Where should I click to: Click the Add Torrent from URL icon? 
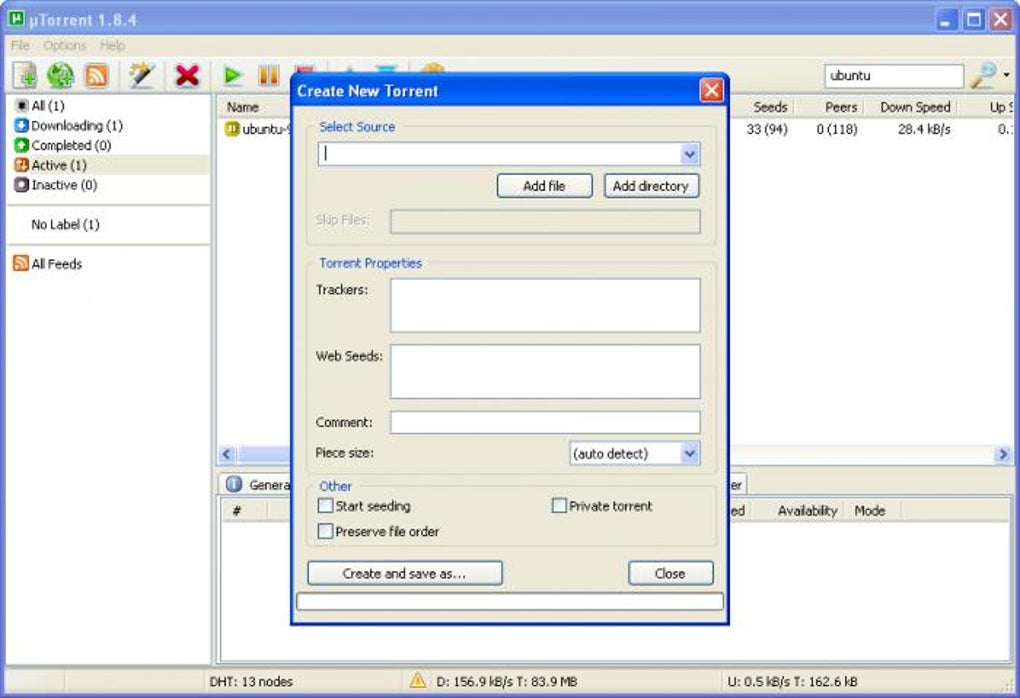tap(60, 75)
